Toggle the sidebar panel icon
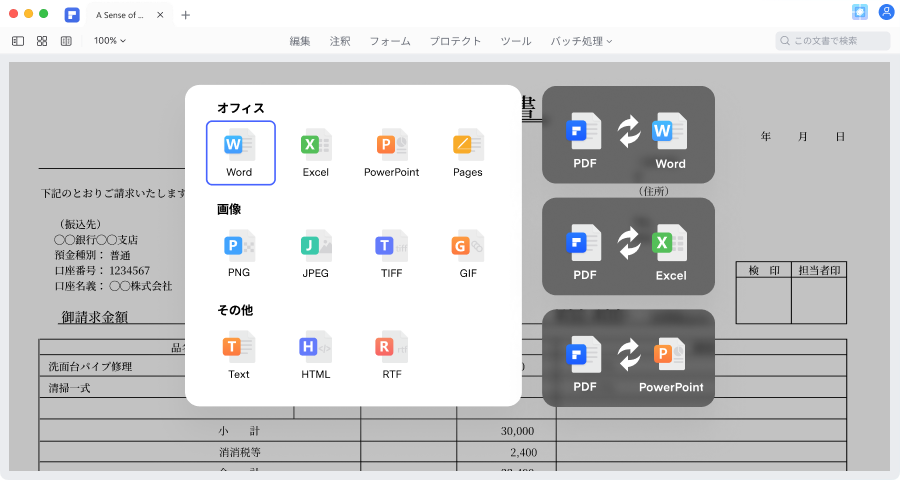The height and width of the screenshot is (480, 900). [18, 41]
